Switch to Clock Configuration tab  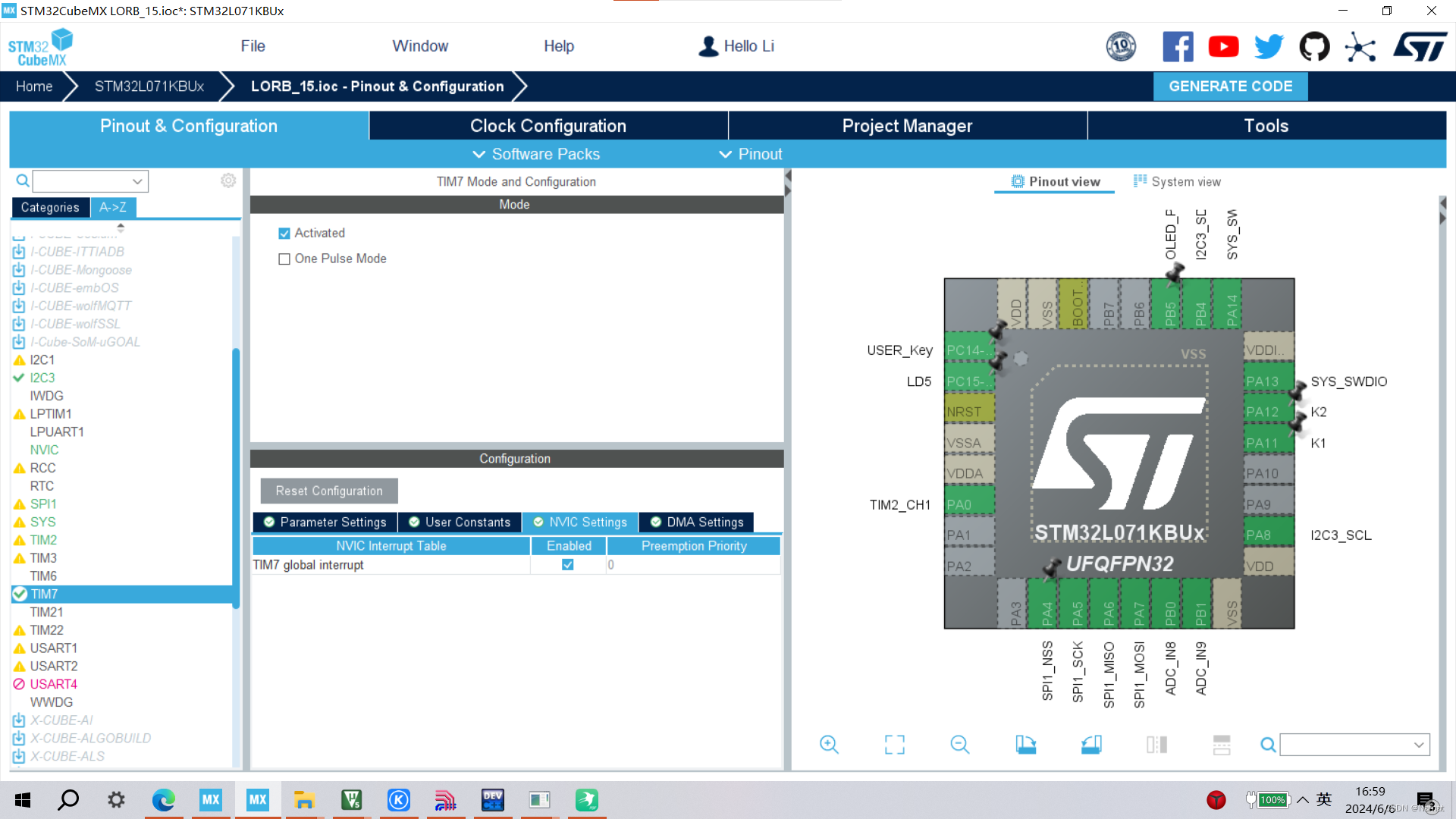548,126
